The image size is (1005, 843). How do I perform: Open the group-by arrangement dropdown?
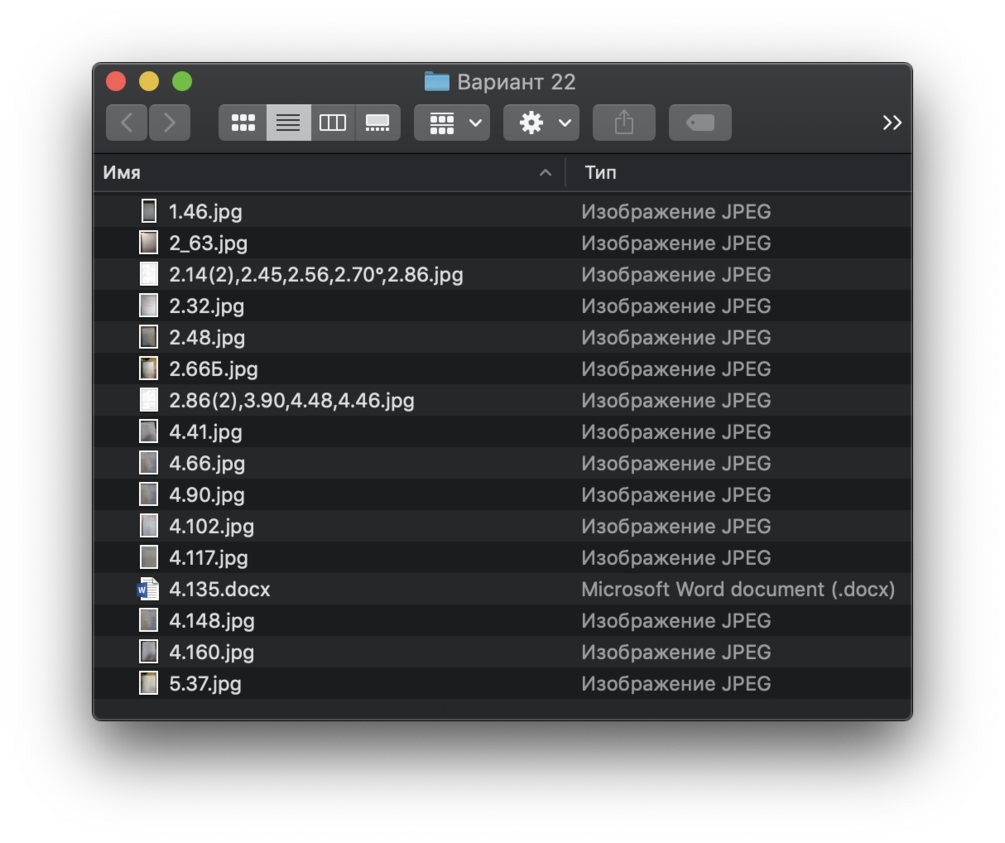point(452,122)
